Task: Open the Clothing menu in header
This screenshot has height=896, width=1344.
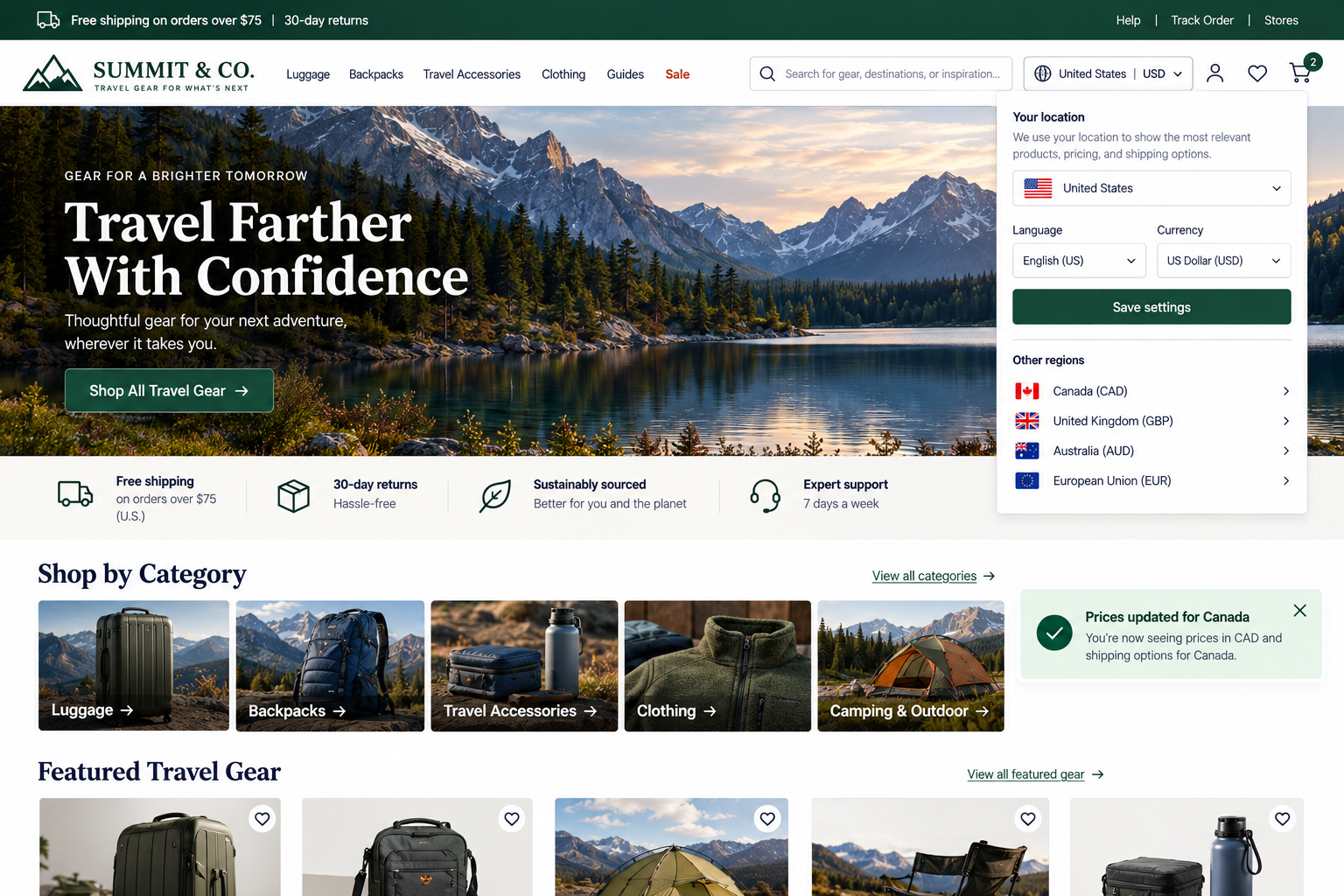Action: tap(563, 74)
